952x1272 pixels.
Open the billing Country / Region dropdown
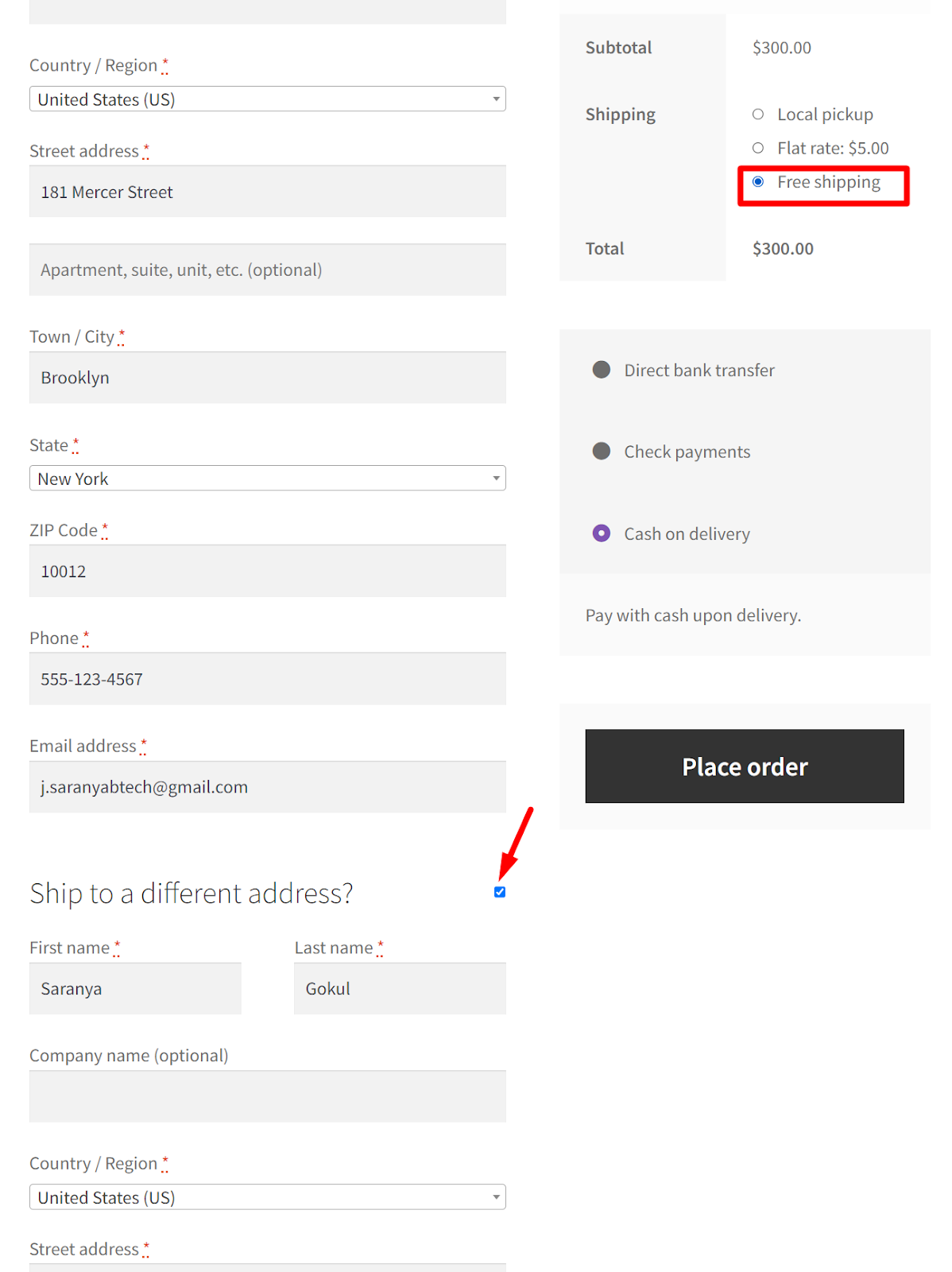[x=267, y=99]
